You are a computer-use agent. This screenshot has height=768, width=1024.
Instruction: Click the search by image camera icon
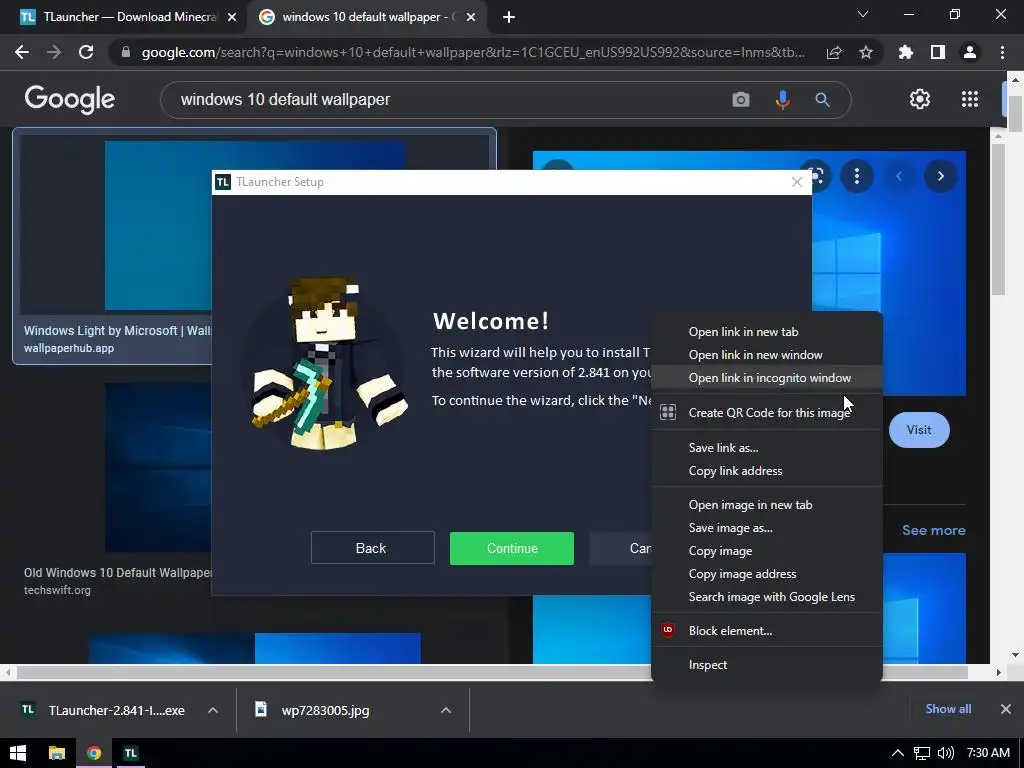[x=741, y=99]
